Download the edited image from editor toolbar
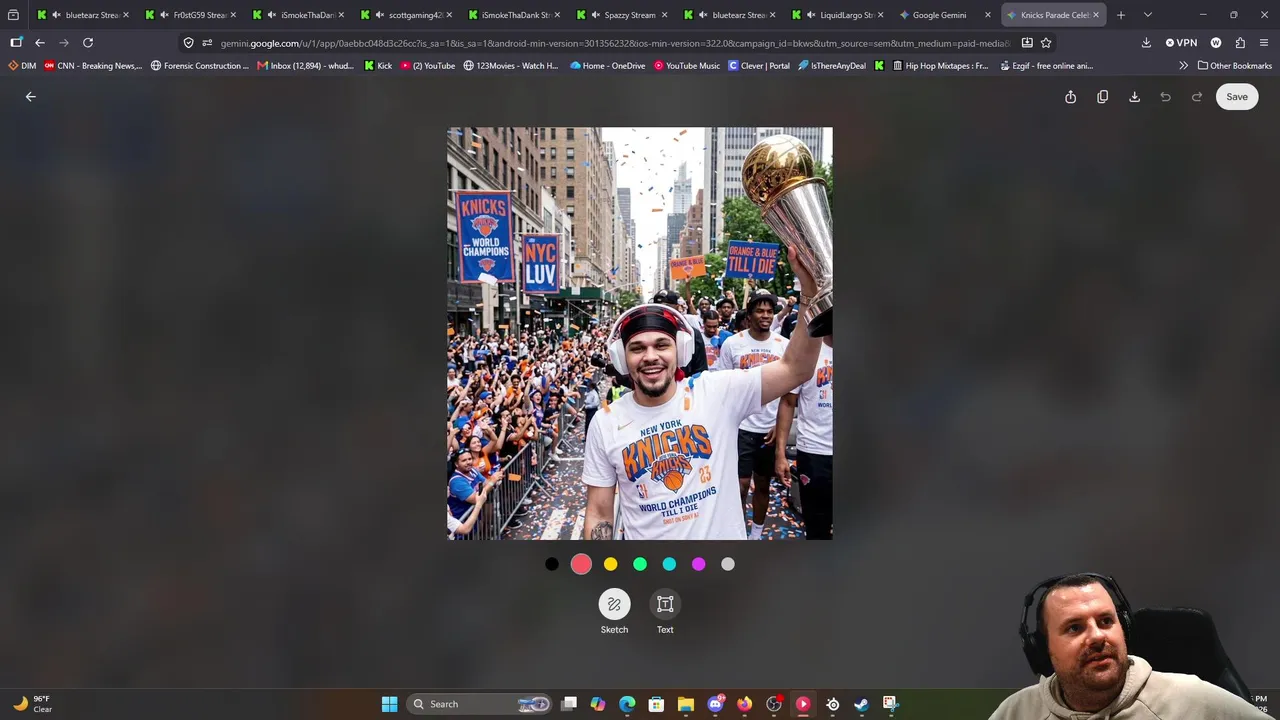Screen dimensions: 1280x720 point(1134,97)
